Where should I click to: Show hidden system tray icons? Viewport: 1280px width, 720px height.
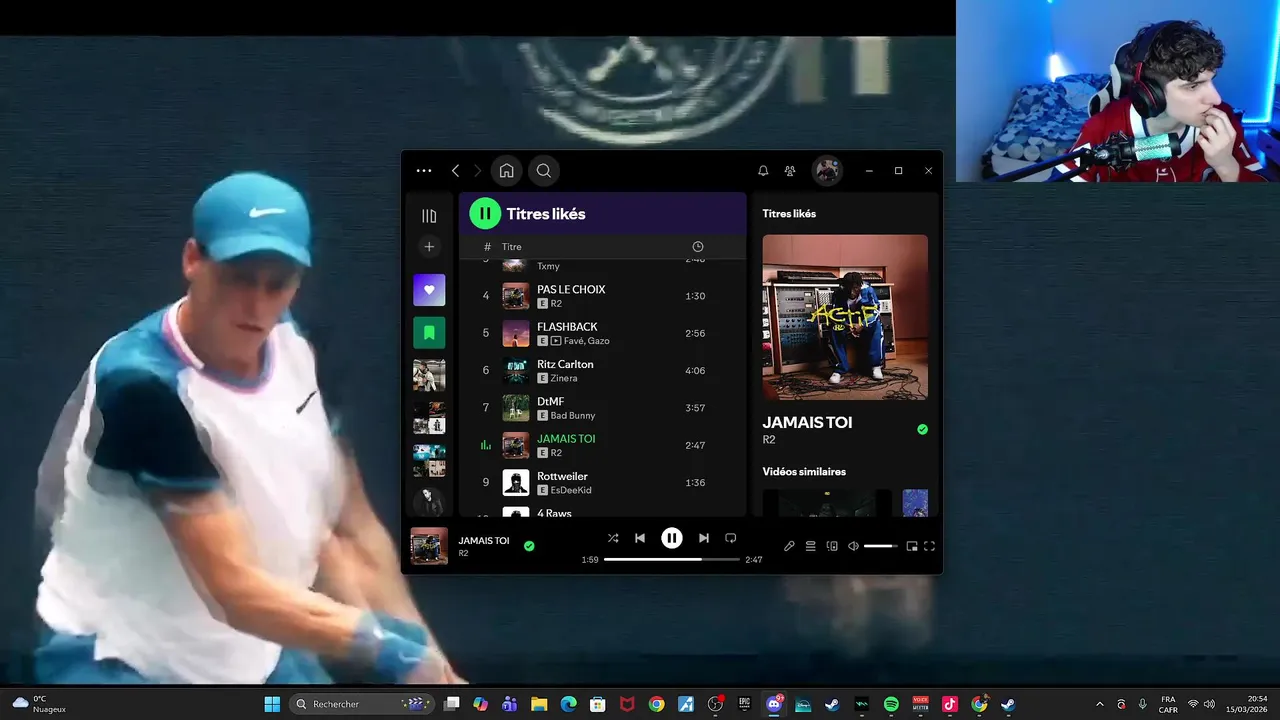[x=1100, y=704]
